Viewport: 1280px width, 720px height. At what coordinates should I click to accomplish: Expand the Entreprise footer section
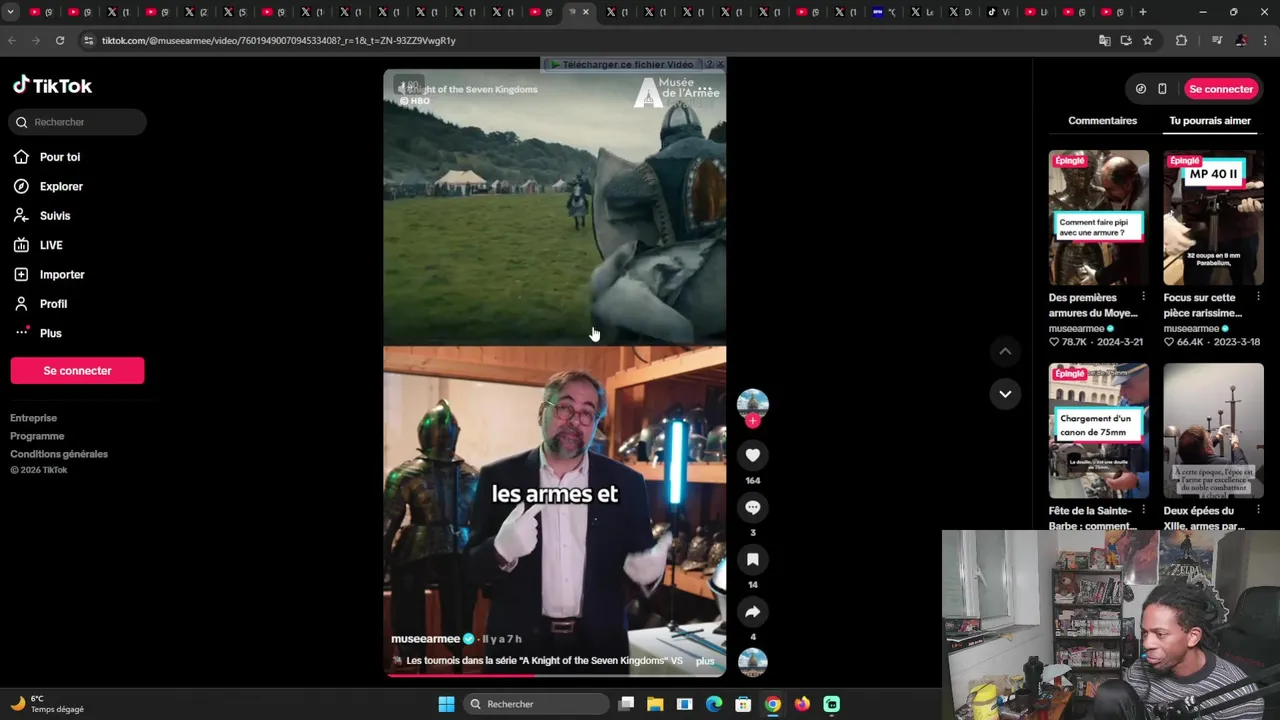point(34,418)
